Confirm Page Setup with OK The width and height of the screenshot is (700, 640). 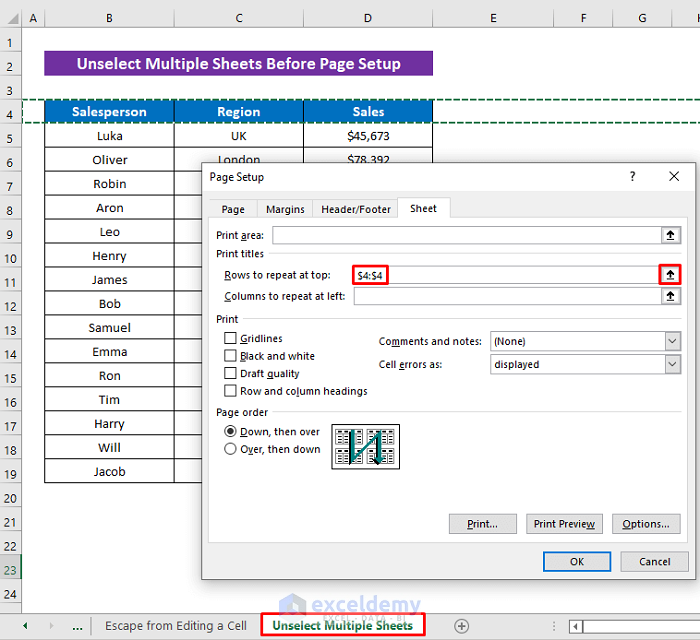[x=577, y=561]
